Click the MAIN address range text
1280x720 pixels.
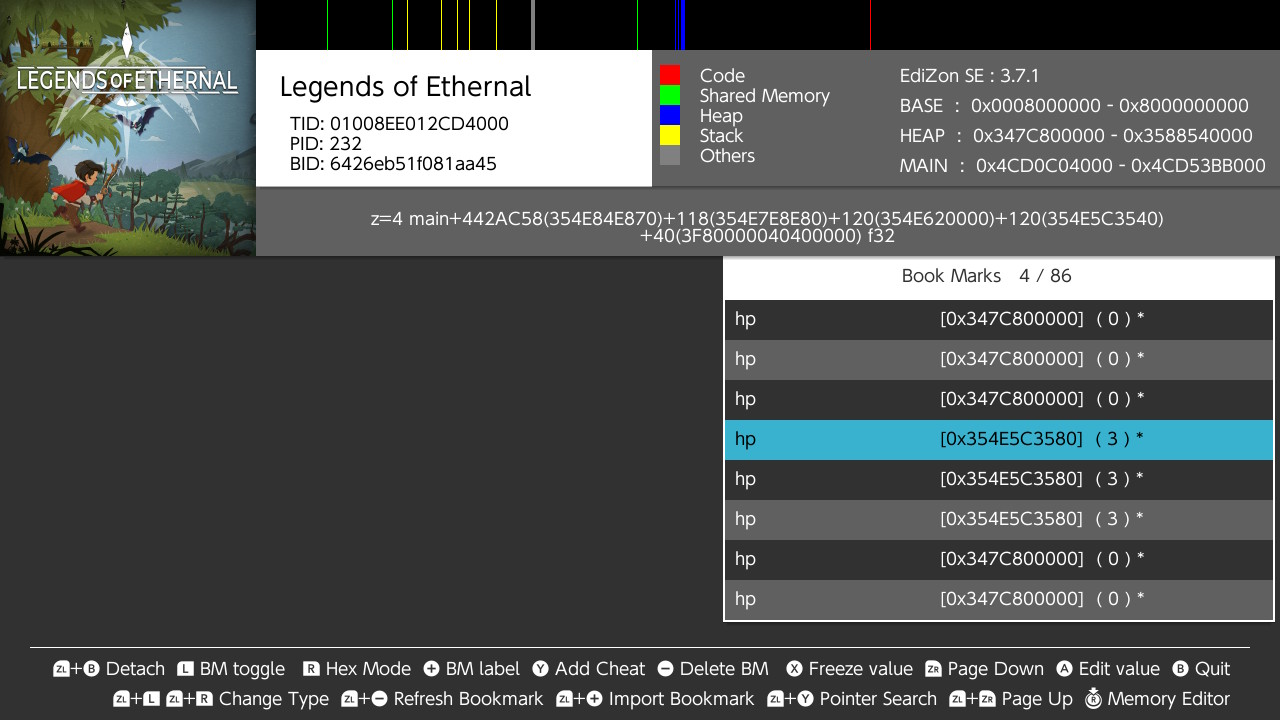[1083, 166]
